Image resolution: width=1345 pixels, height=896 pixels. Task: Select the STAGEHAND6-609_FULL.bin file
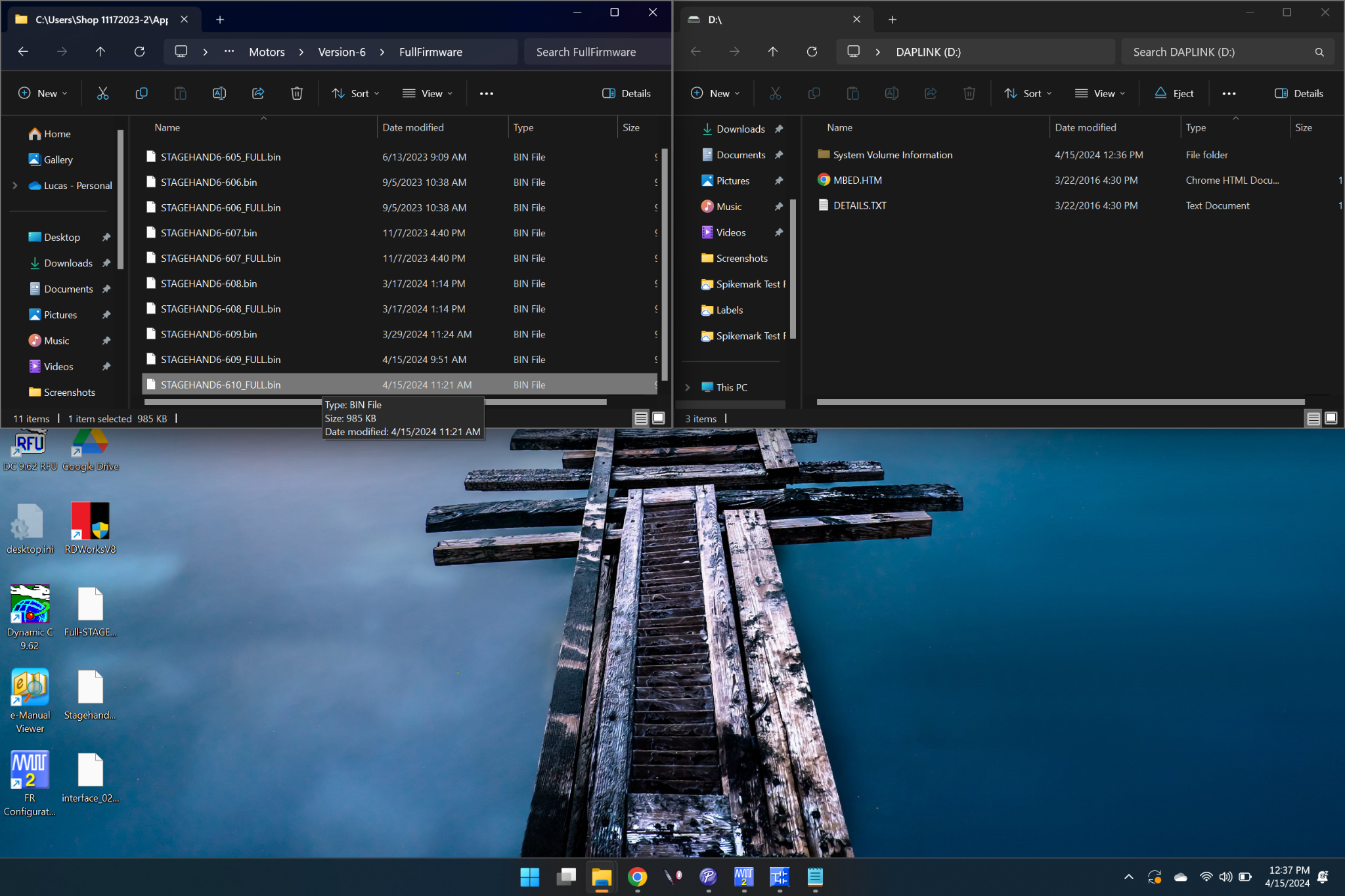coord(221,360)
